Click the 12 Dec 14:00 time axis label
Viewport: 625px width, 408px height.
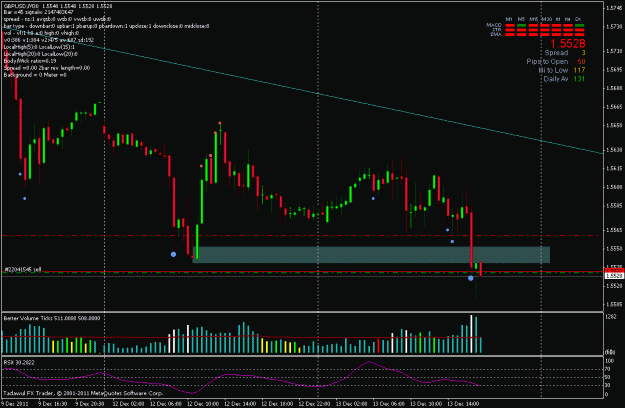[242, 404]
